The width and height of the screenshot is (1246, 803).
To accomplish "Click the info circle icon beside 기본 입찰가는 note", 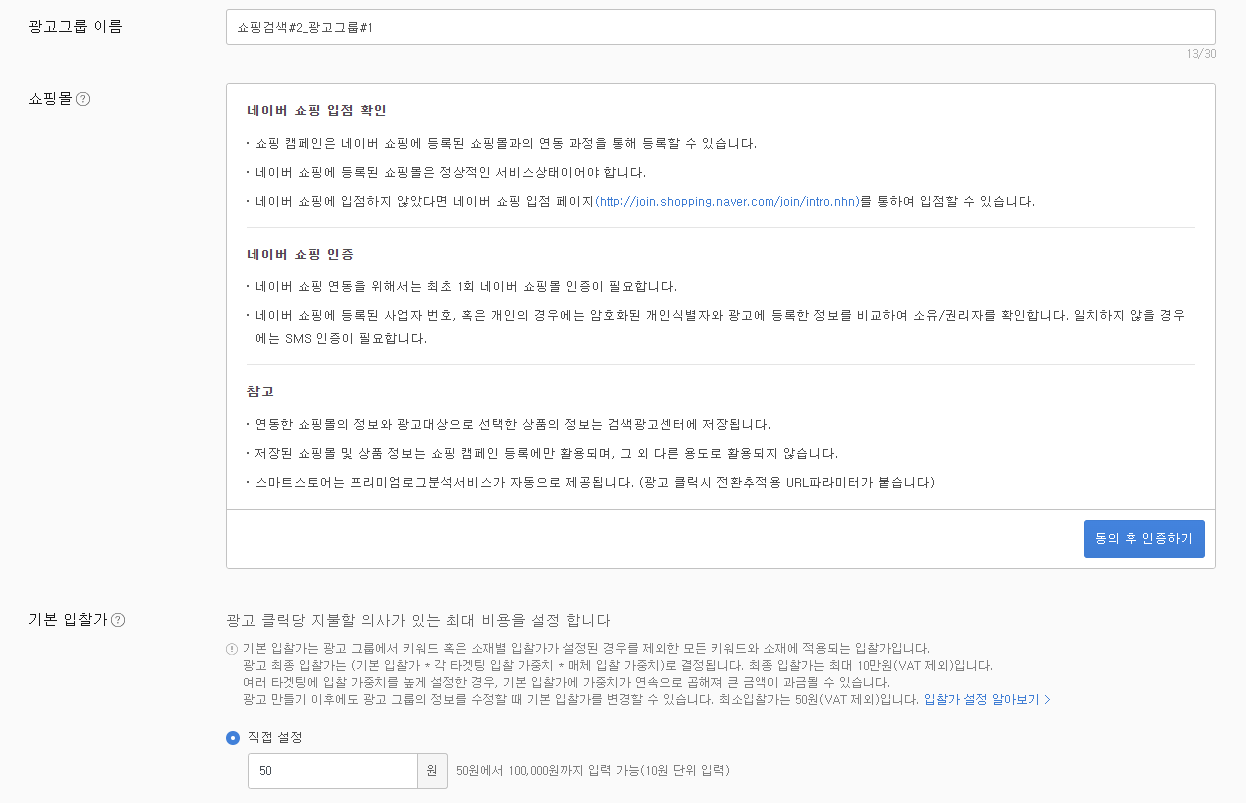I will click(232, 649).
